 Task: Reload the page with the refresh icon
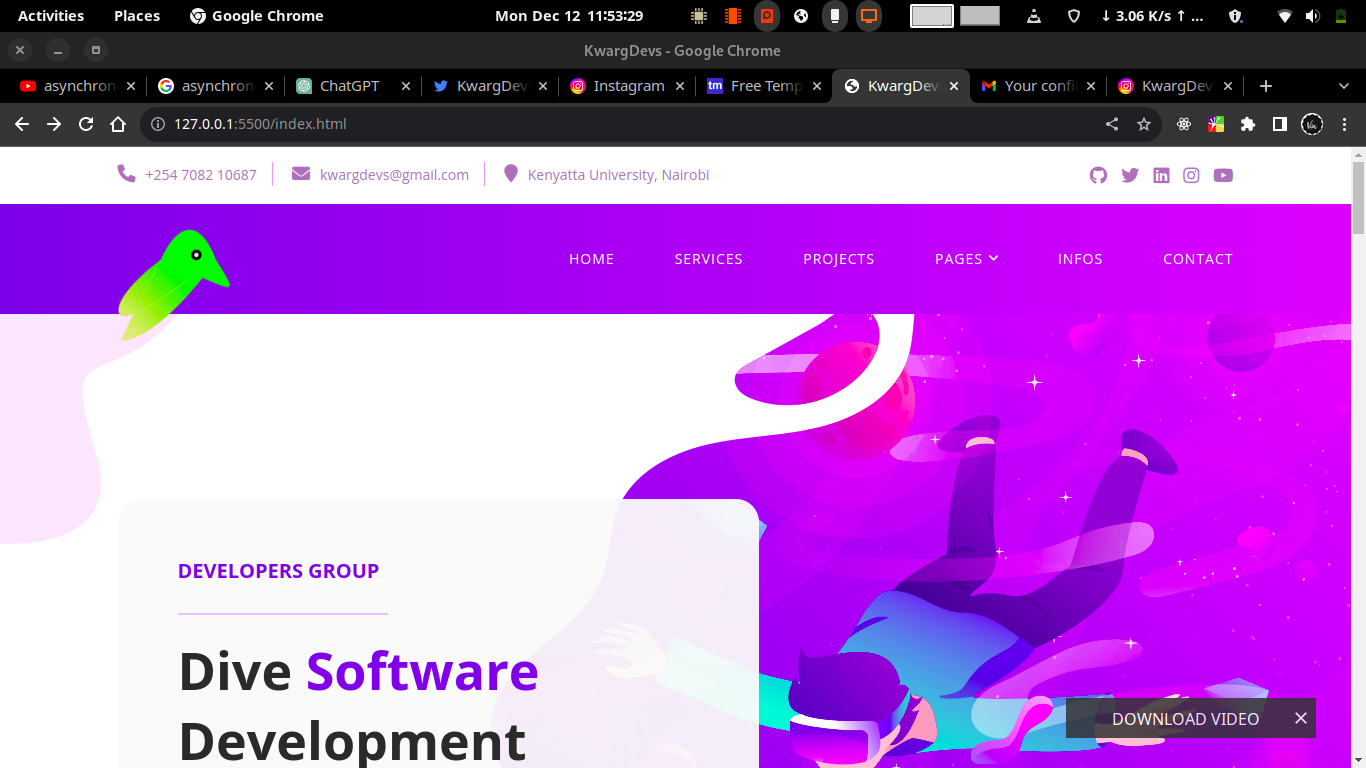tap(86, 124)
